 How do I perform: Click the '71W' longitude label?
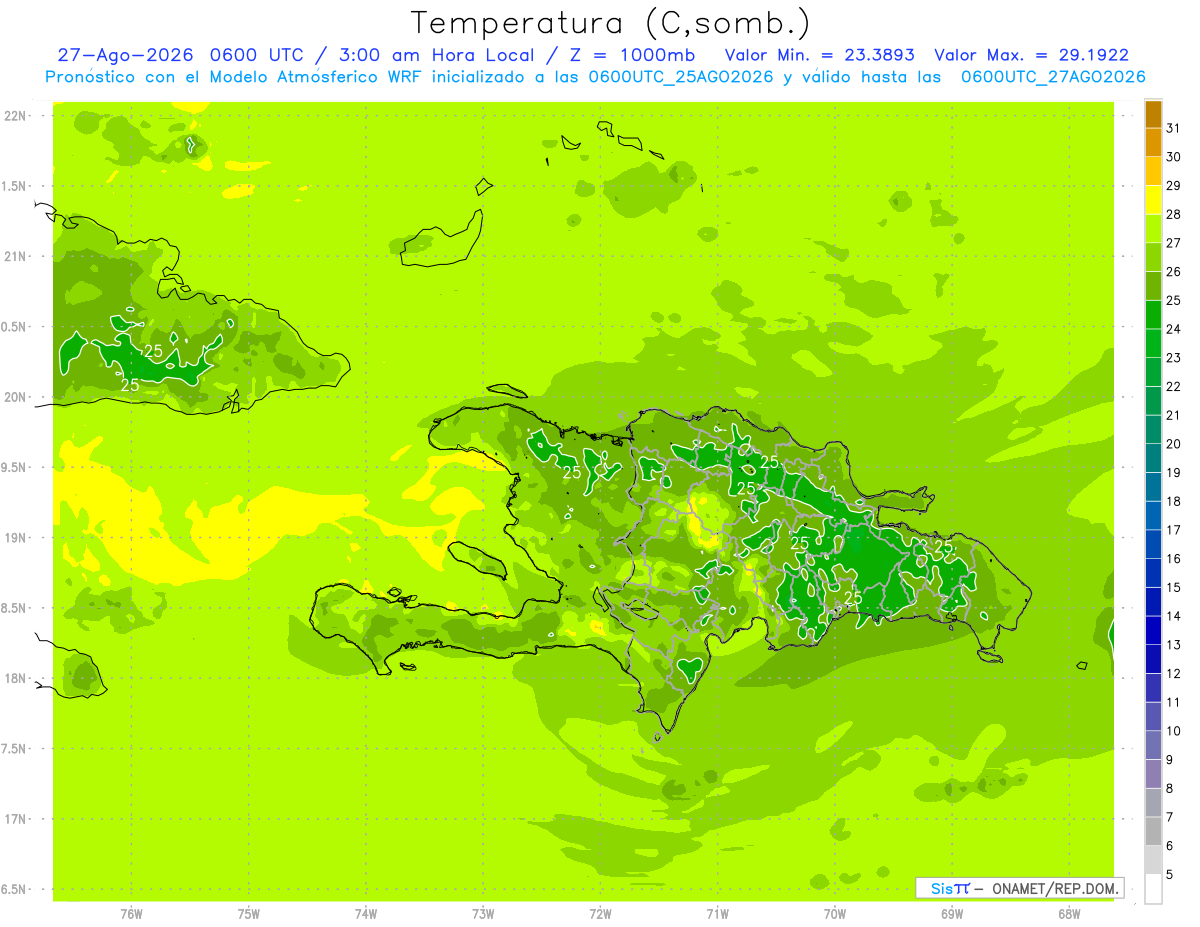[x=717, y=913]
